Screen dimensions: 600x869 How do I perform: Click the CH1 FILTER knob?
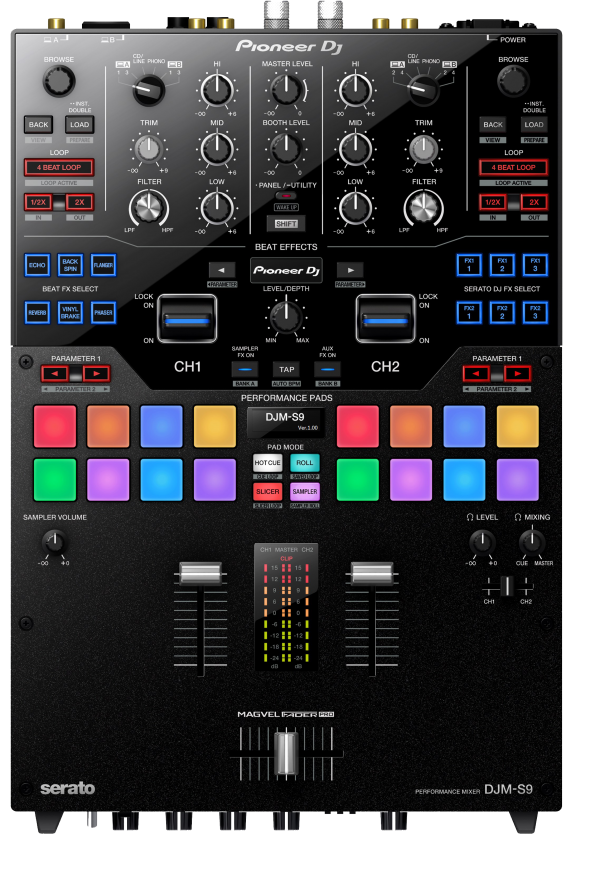coord(148,209)
